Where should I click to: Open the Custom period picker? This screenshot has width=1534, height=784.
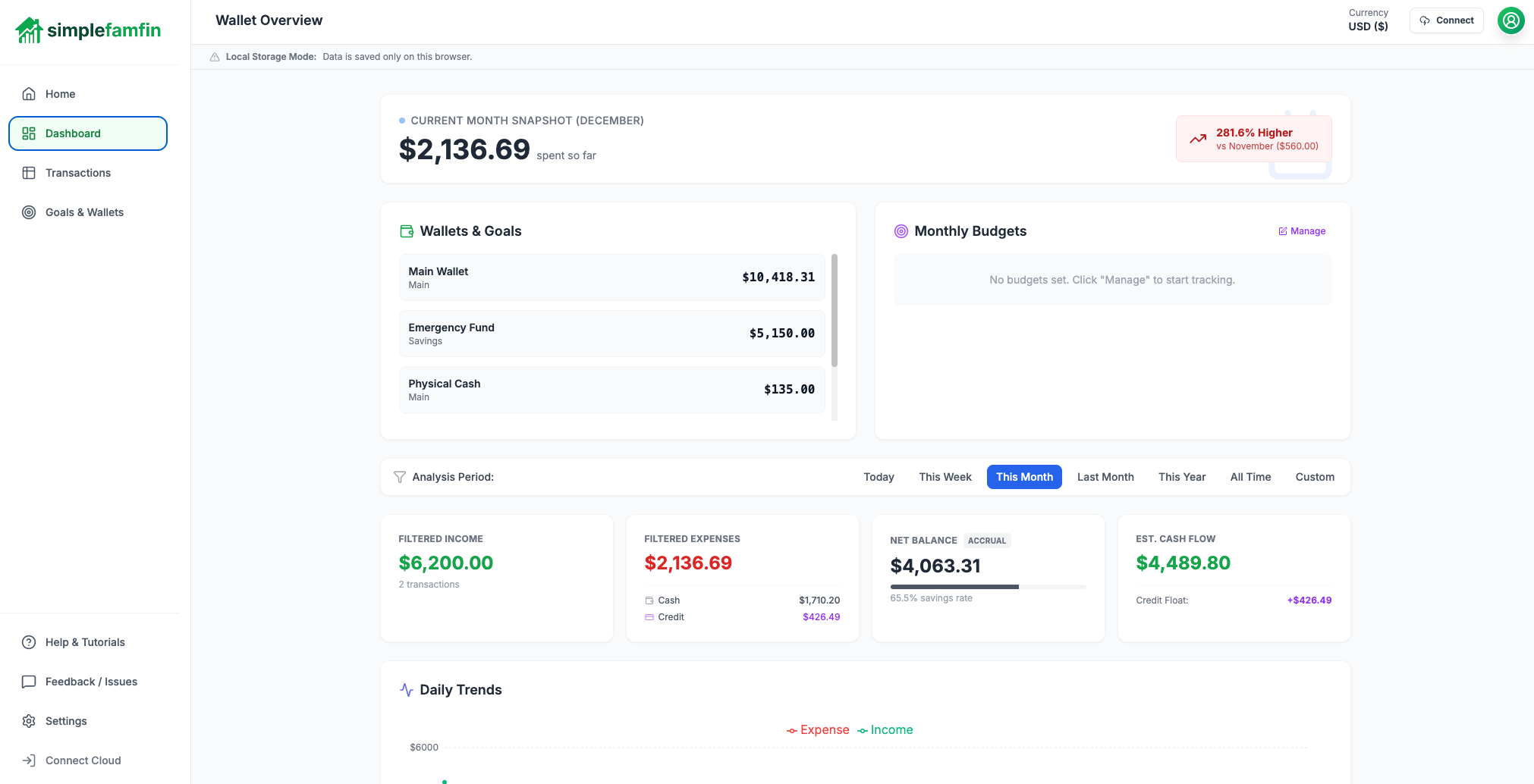(x=1315, y=477)
